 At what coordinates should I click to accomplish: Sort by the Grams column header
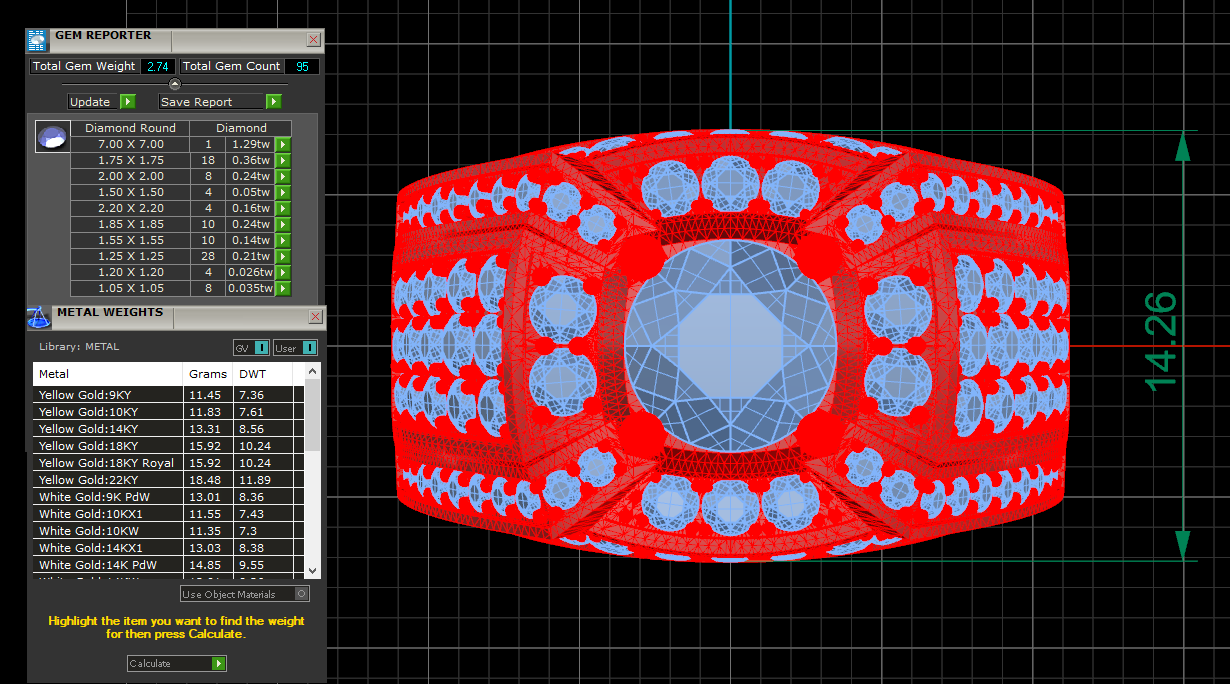207,374
